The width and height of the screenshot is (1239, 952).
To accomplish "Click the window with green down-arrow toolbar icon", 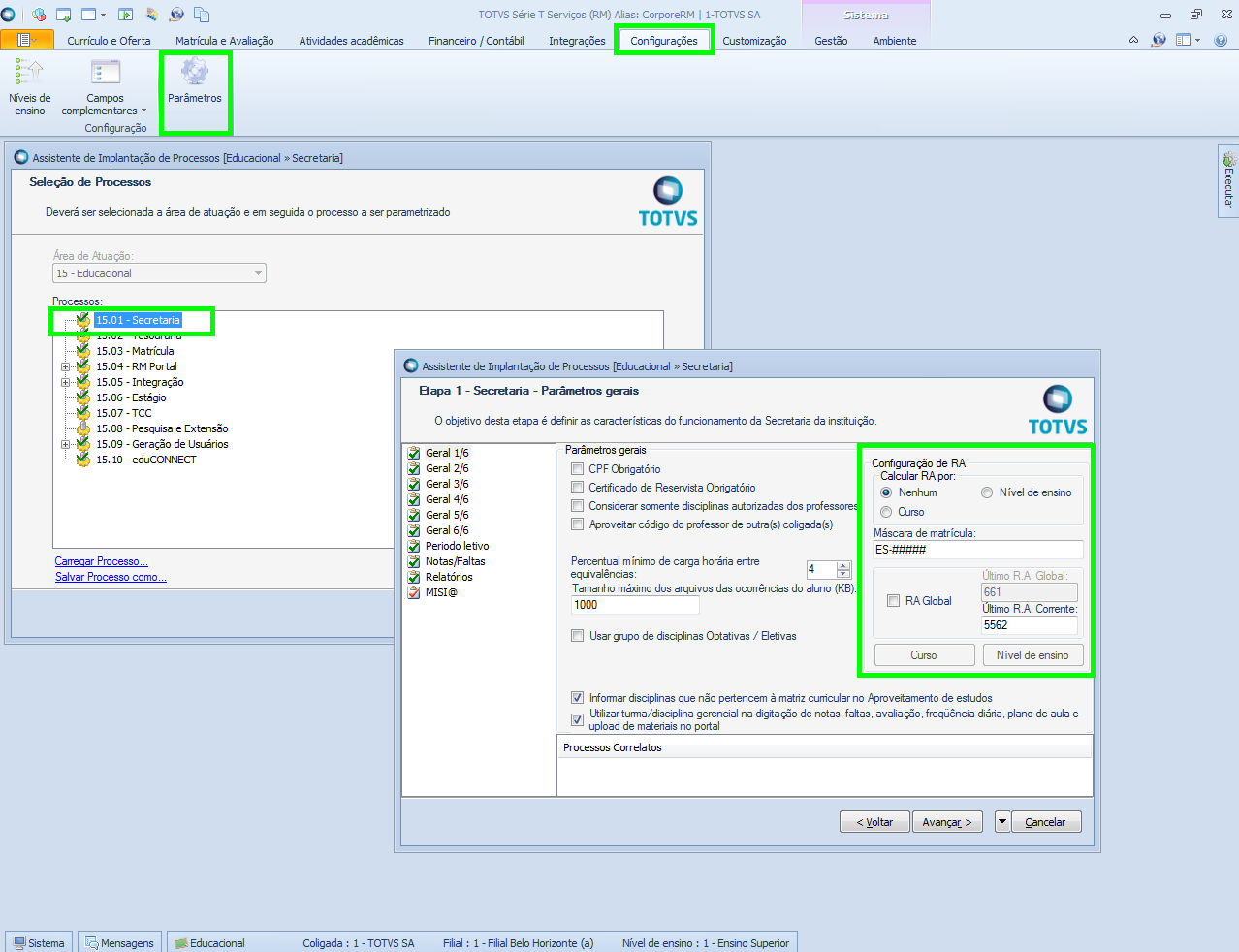I will [64, 15].
